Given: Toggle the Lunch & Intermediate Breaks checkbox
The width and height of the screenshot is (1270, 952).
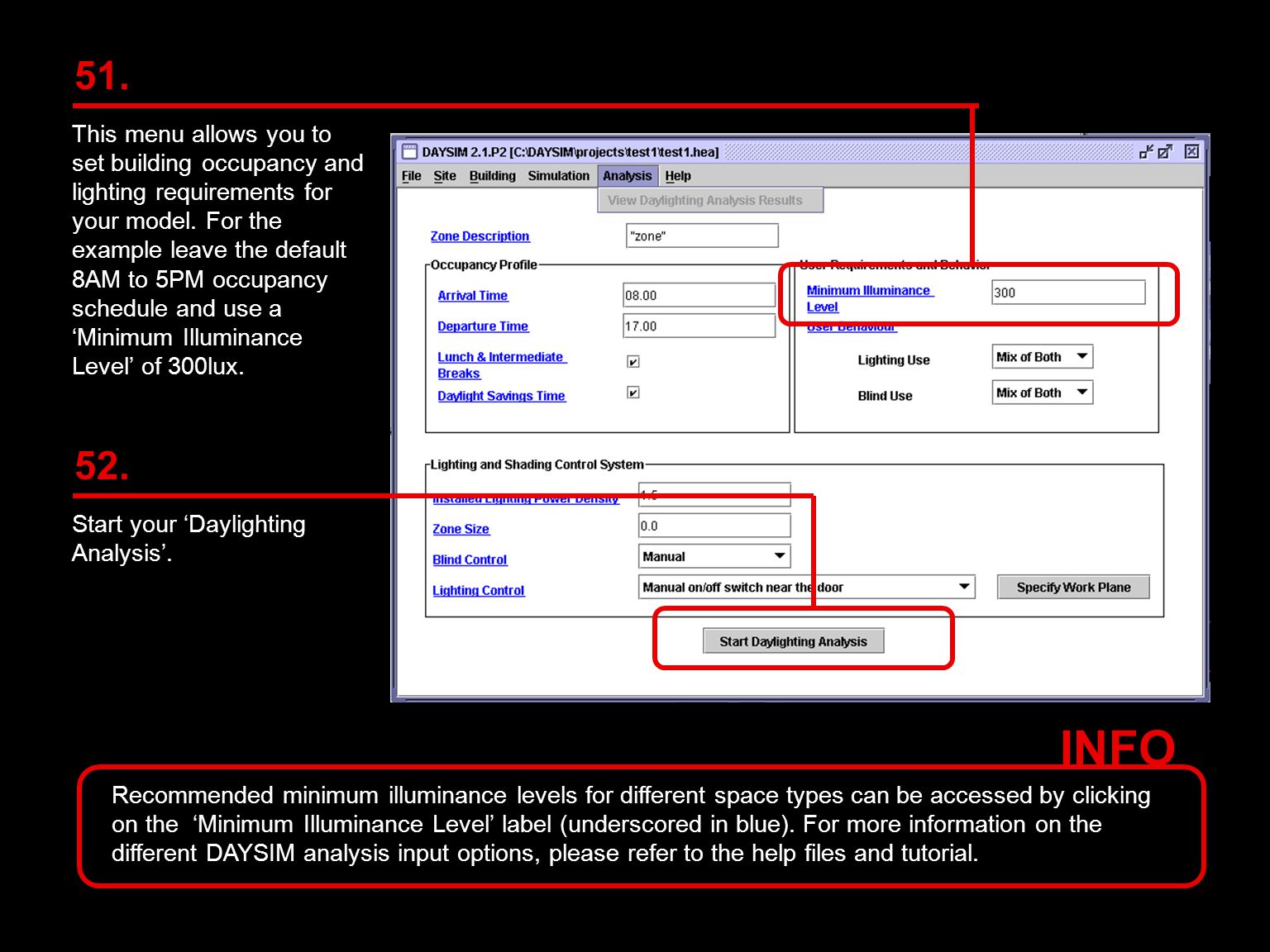Looking at the screenshot, I should [x=633, y=361].
